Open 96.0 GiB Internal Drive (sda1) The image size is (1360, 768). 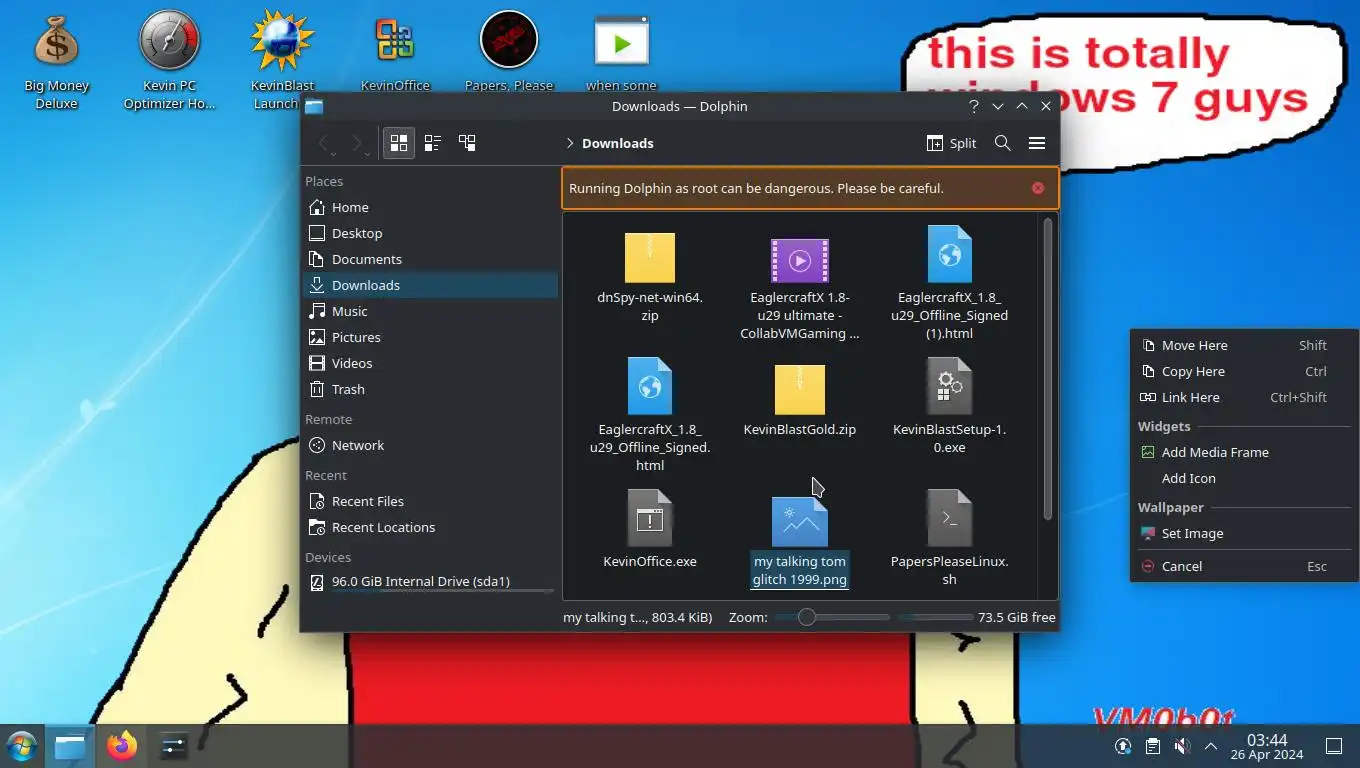pyautogui.click(x=430, y=581)
